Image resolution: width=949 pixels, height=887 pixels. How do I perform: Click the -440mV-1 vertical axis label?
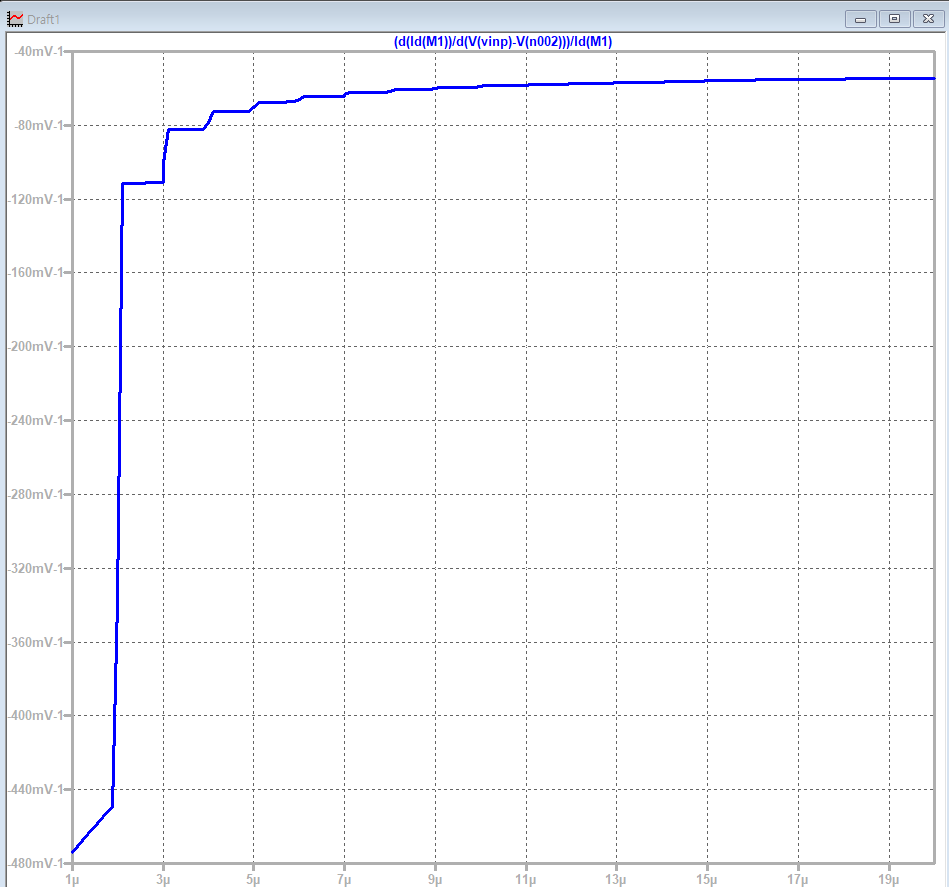tap(35, 789)
